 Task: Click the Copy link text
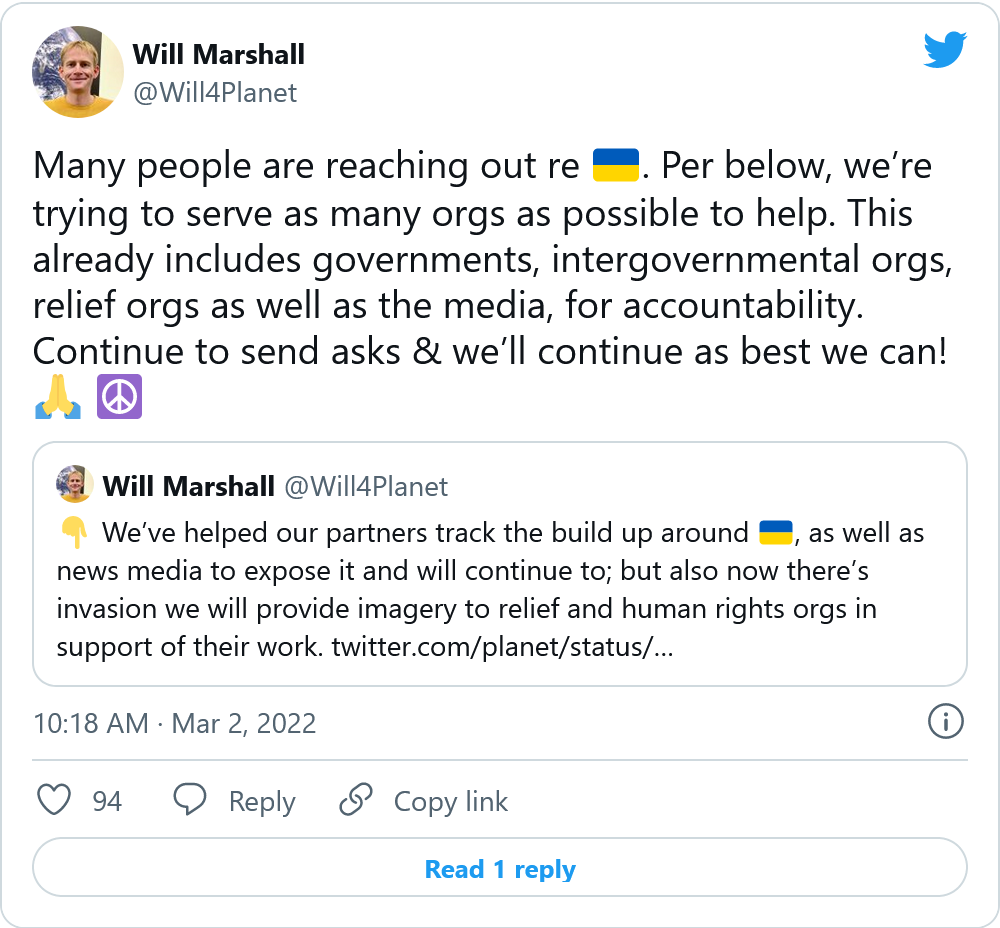[450, 801]
